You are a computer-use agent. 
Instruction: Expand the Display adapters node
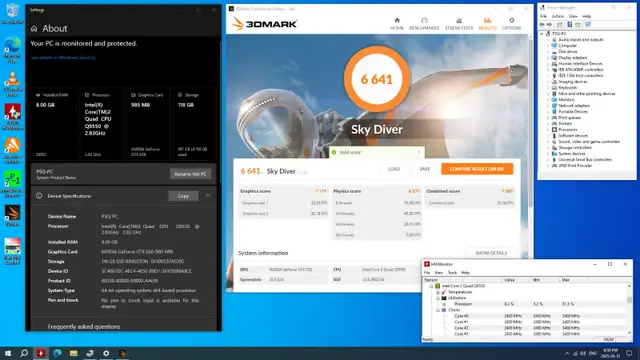549,58
